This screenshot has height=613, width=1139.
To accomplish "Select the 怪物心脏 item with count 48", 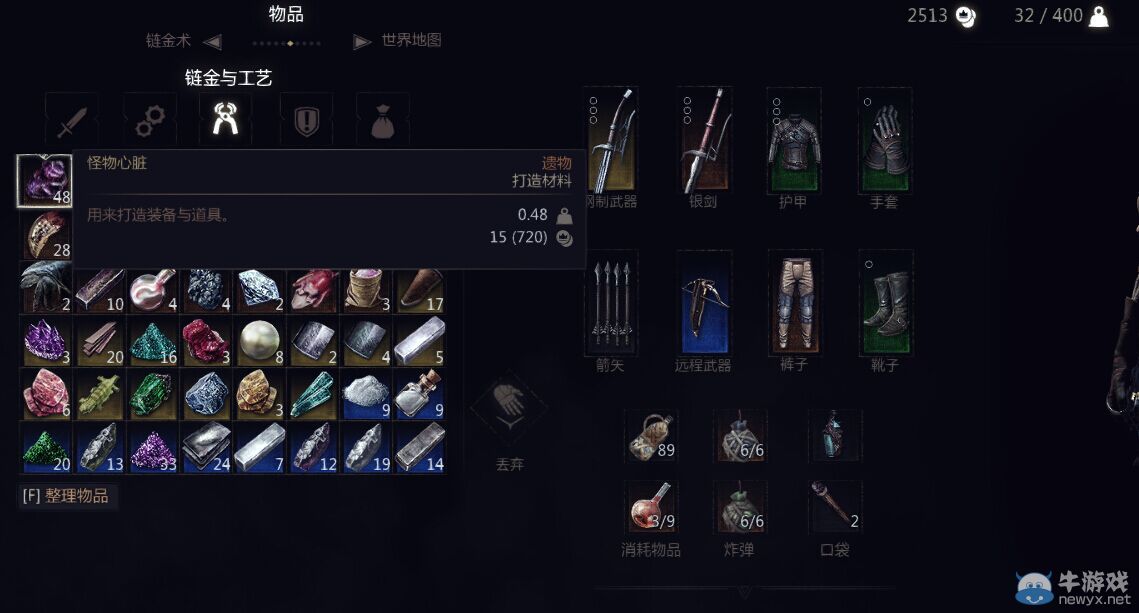I will [x=45, y=181].
